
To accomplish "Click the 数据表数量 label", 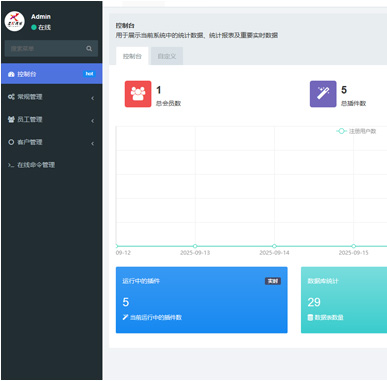I will click(x=329, y=317).
